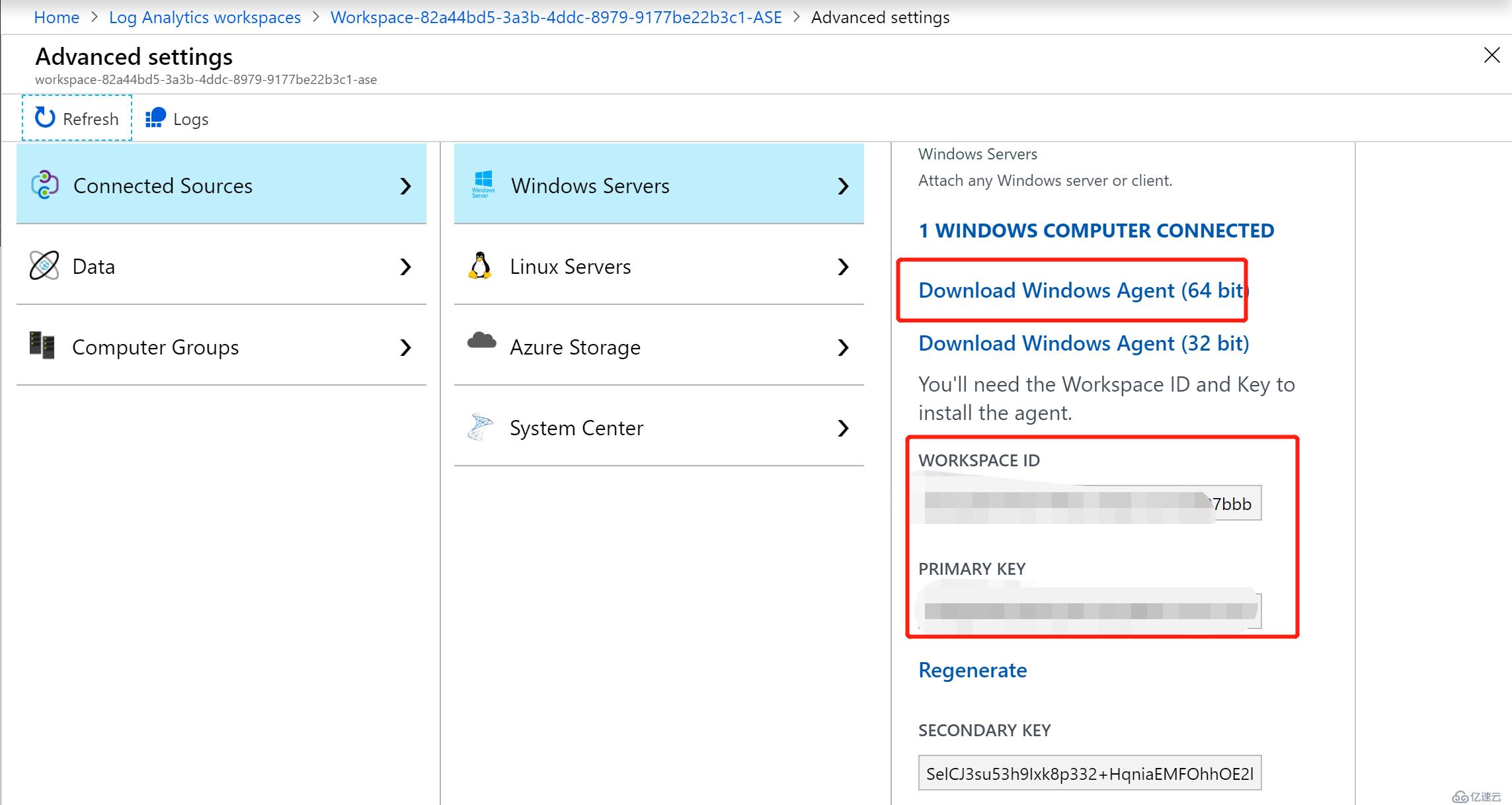The width and height of the screenshot is (1512, 805).
Task: Click 1 Windows Computer Connected link
Action: pyautogui.click(x=1096, y=230)
